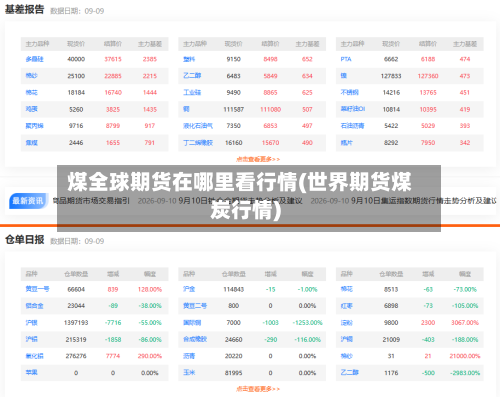Image resolution: width=500 pixels, height=397 pixels.
Task: Select the percentage cell 128.00%
Action: [x=150, y=289]
